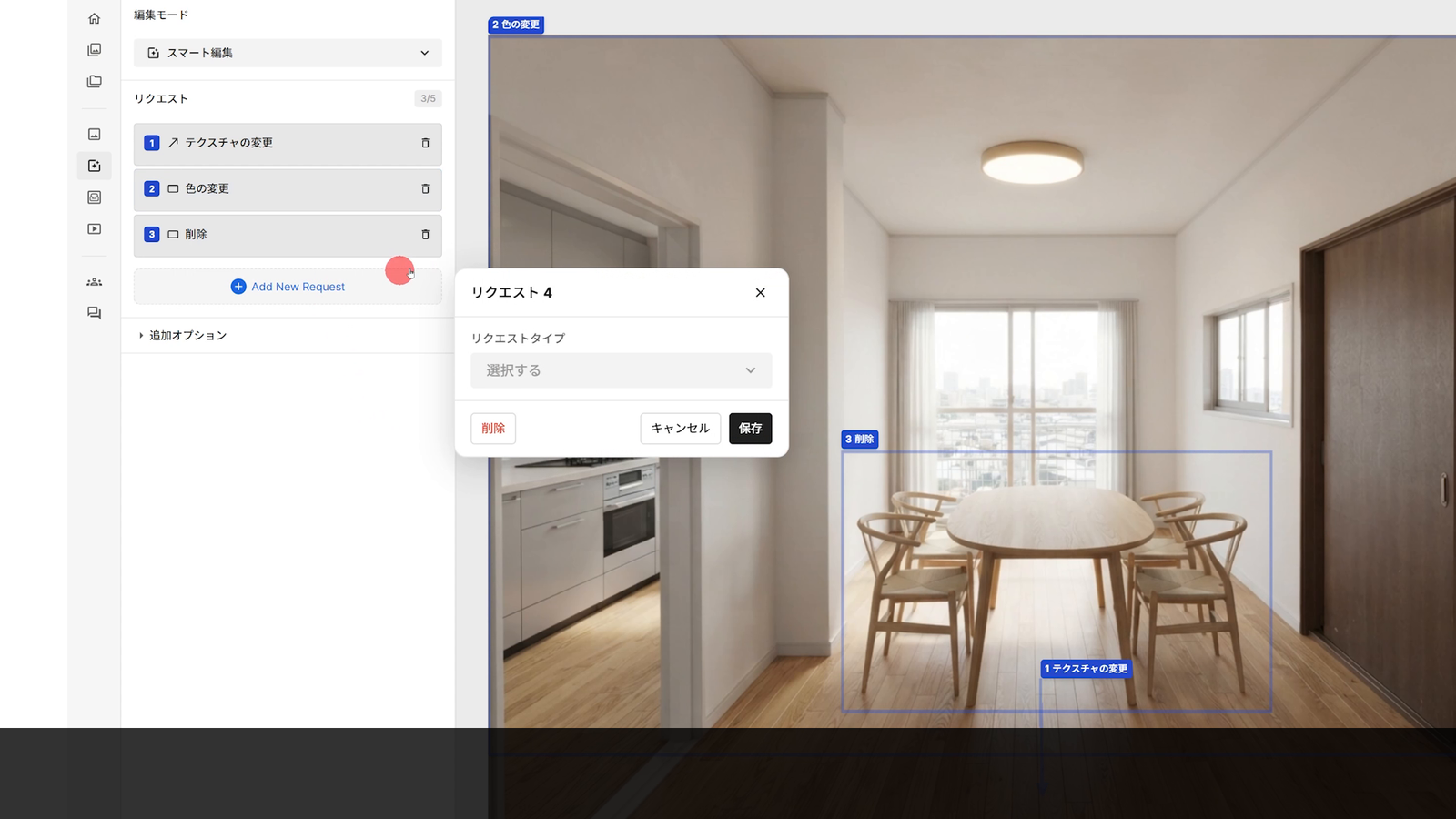Delete request 3 削除 with trash icon
Screen dimensions: 1456x819
pyautogui.click(x=425, y=234)
